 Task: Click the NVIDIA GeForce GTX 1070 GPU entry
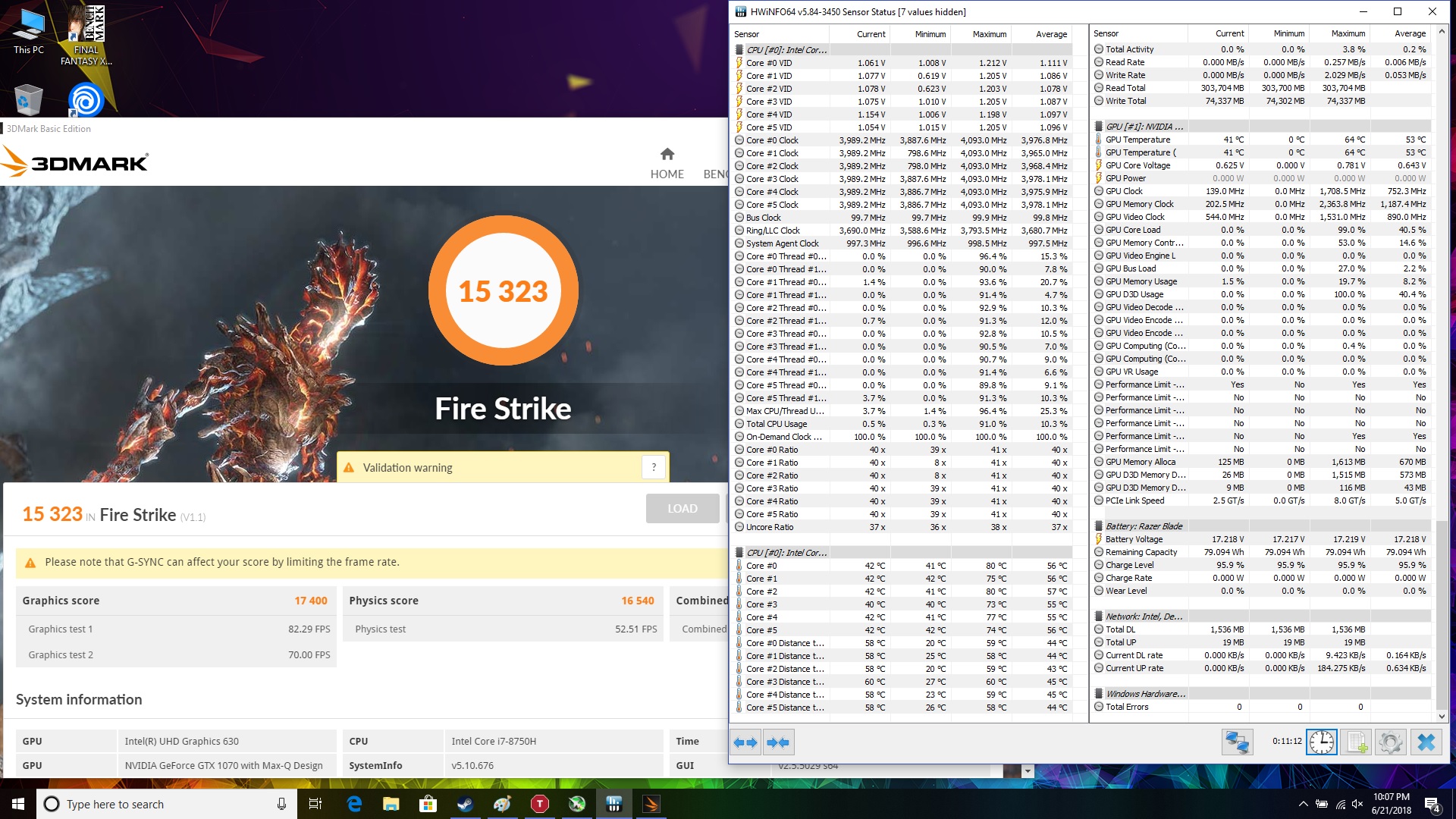click(224, 765)
